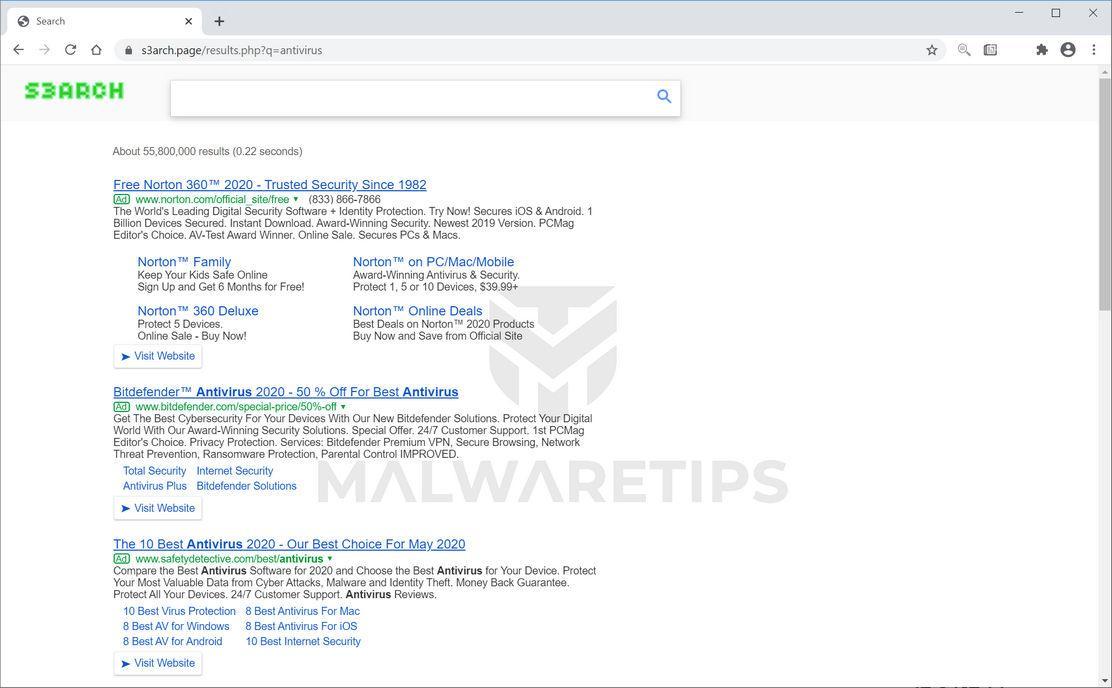Open Norton on PC/Mac/Mobile sitelink

coord(433,262)
